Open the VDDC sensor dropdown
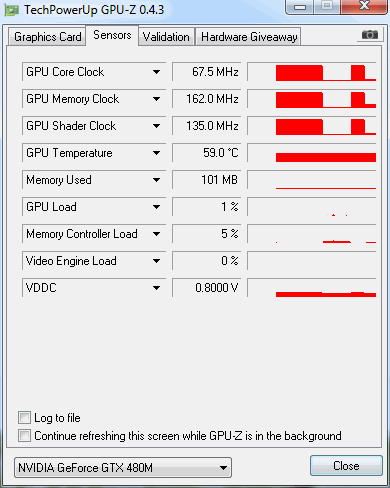 pyautogui.click(x=156, y=288)
